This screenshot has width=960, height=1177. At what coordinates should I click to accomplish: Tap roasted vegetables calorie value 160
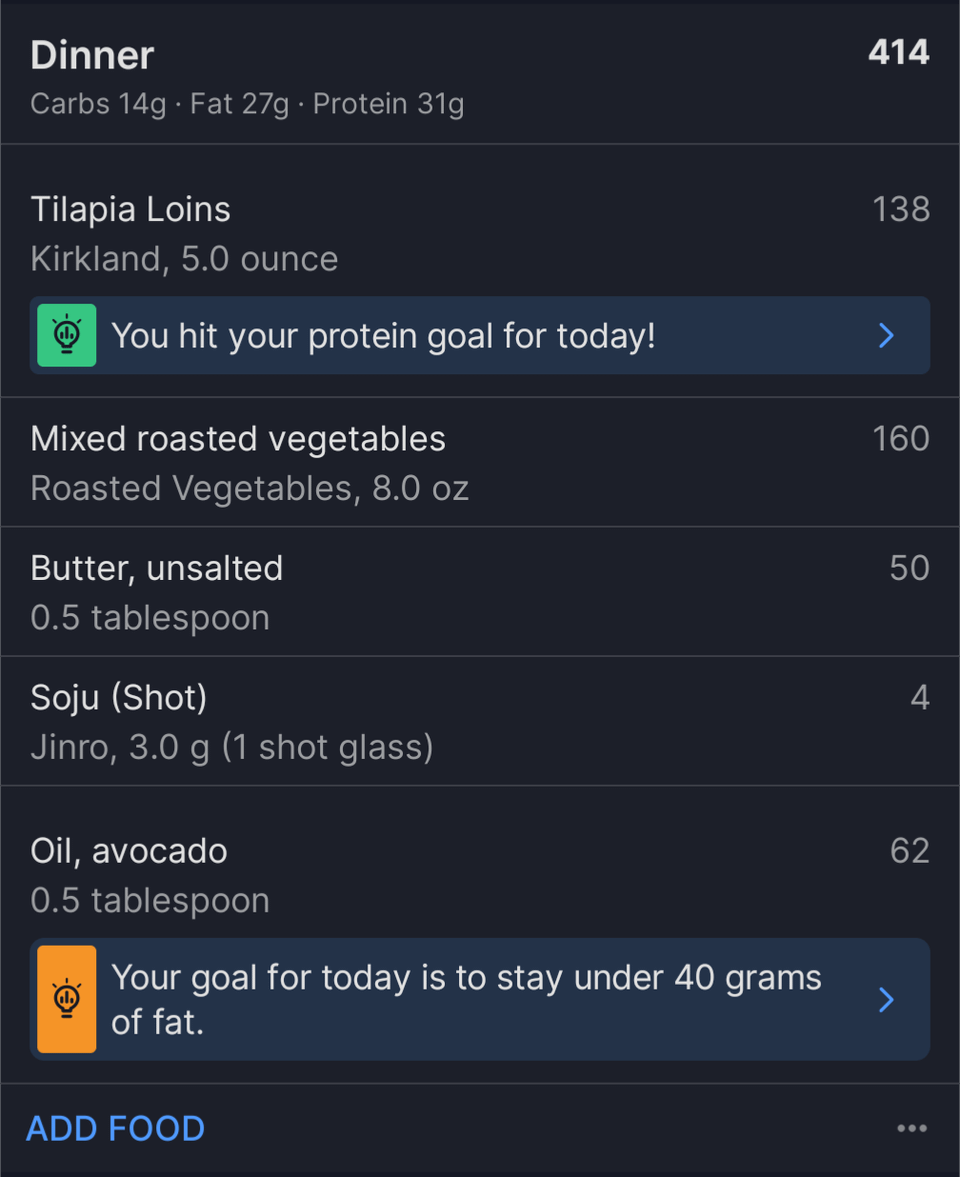tap(901, 438)
